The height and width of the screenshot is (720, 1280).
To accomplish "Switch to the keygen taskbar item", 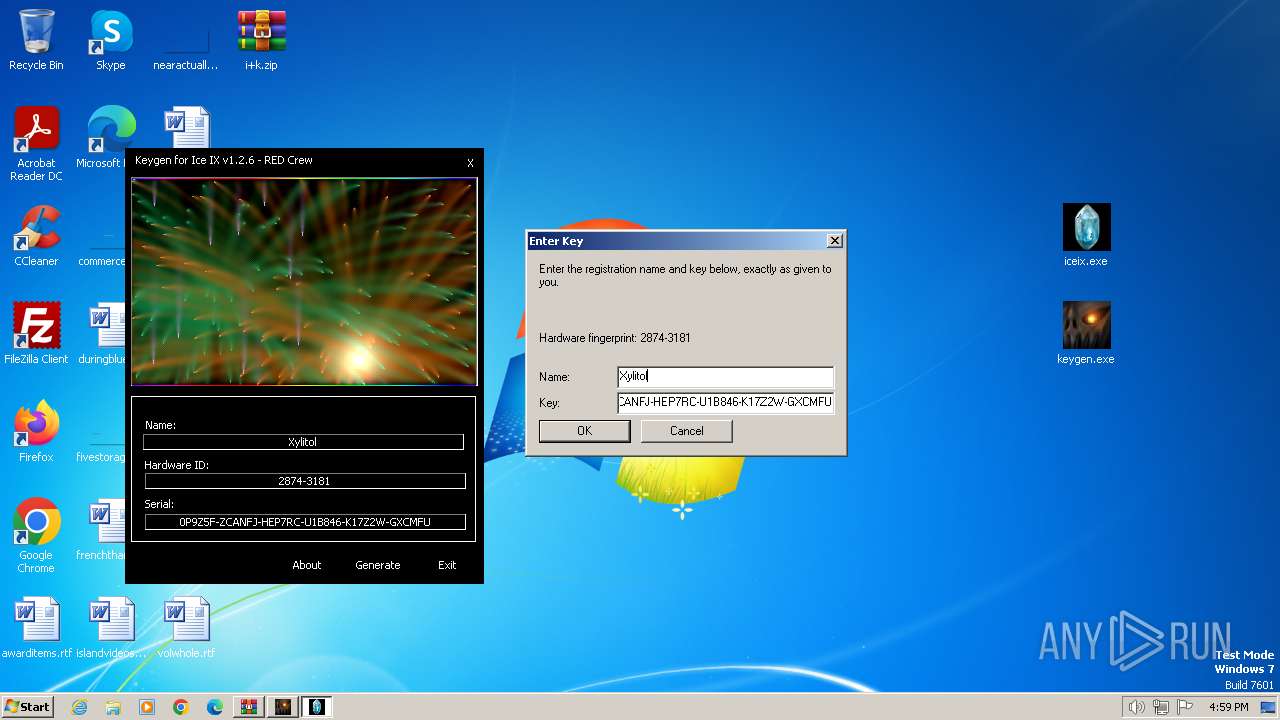I will [x=283, y=707].
